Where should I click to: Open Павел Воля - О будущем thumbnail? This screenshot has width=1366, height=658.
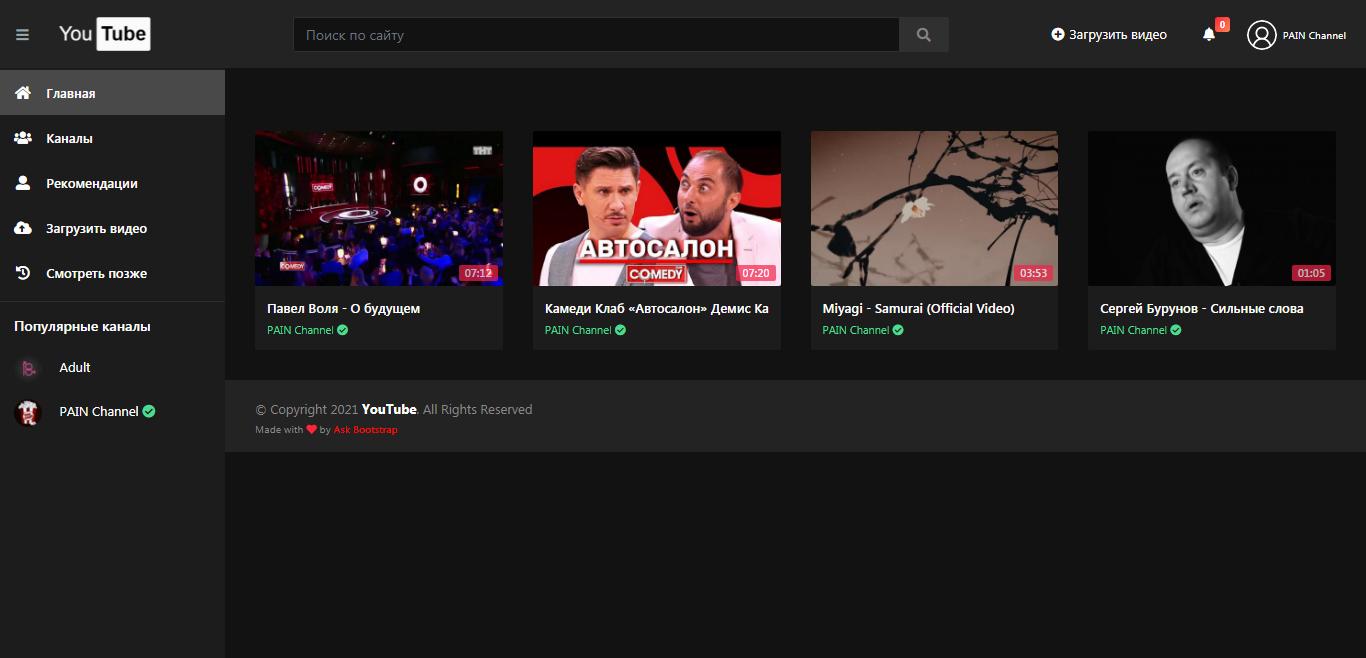pos(379,209)
